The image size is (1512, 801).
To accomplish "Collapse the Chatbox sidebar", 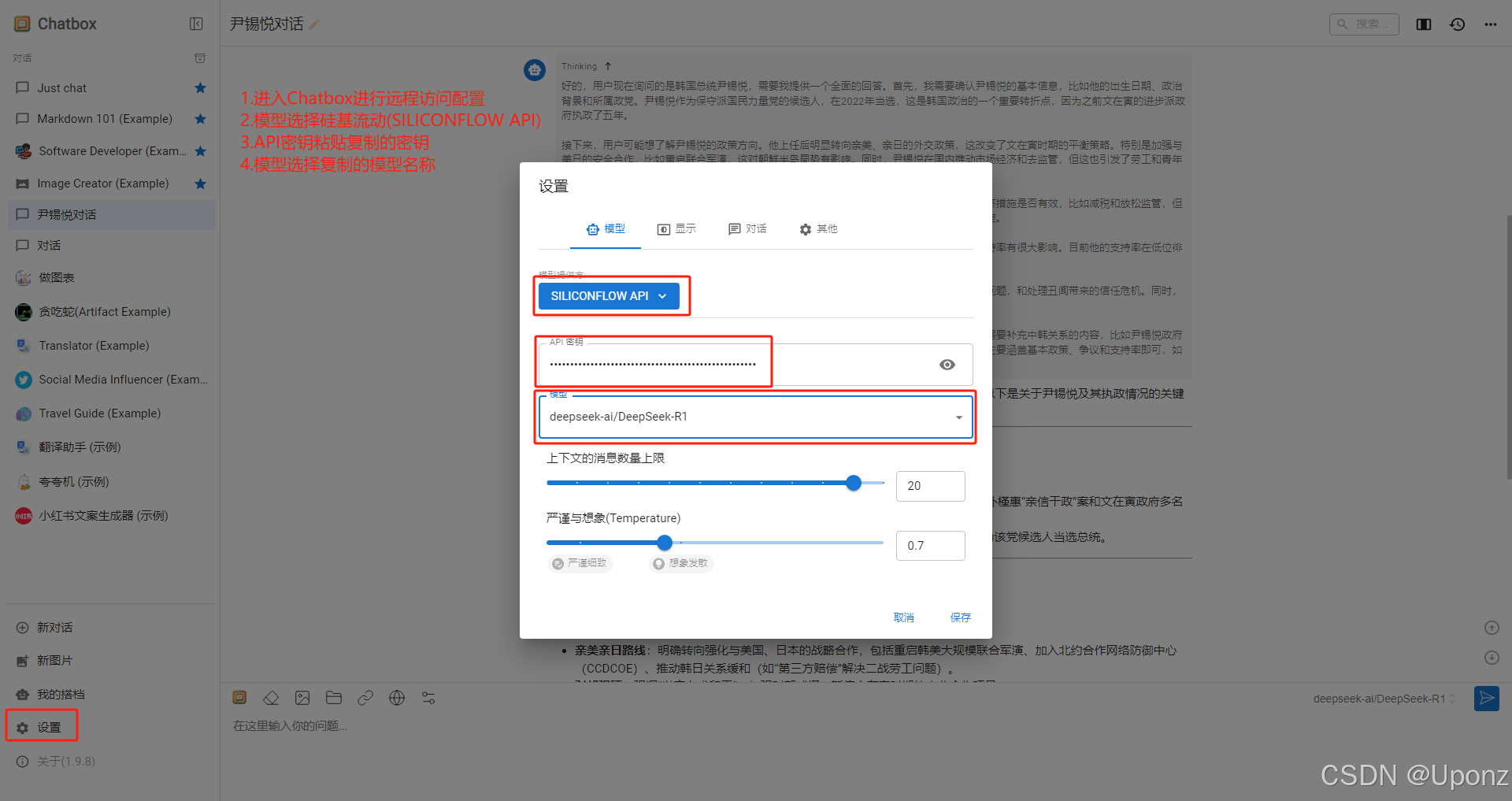I will click(x=196, y=24).
